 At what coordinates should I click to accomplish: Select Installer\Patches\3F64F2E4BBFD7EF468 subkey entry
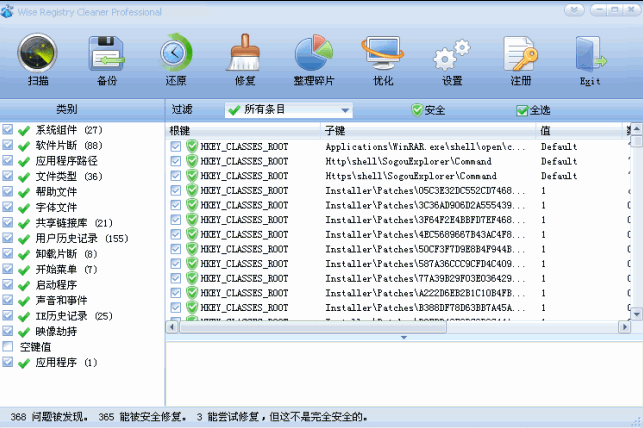click(425, 220)
